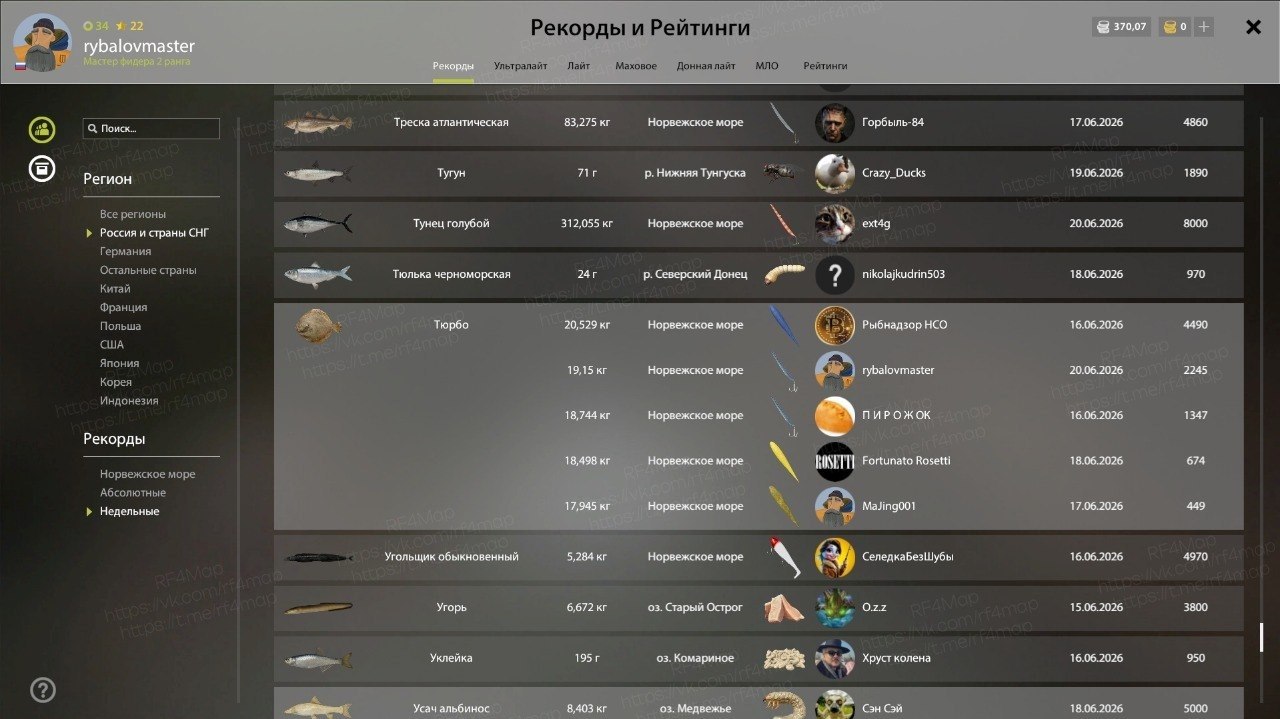Select the Германия region link
This screenshot has height=719, width=1280.
[x=125, y=252]
